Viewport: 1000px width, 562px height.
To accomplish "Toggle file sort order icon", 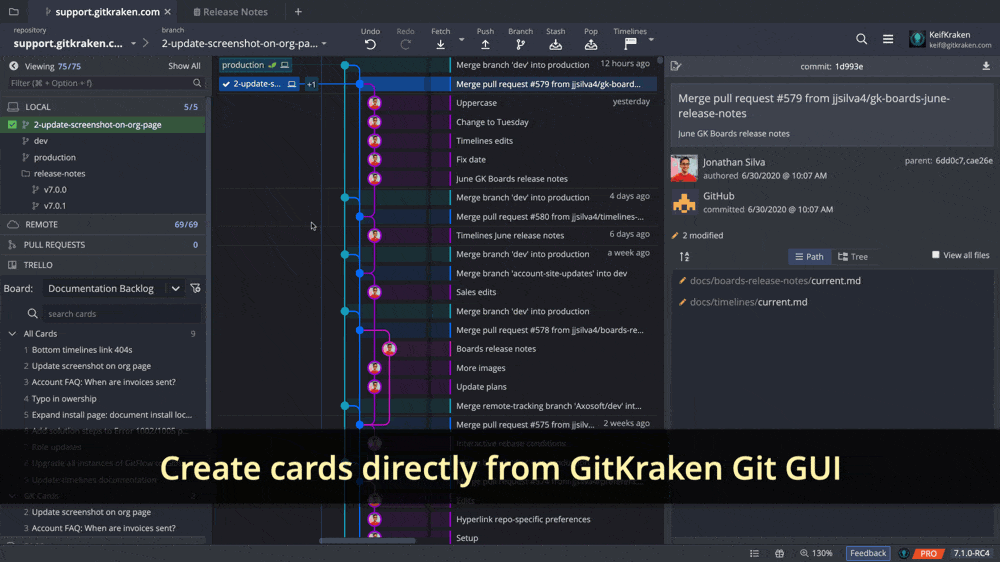I will (x=684, y=256).
